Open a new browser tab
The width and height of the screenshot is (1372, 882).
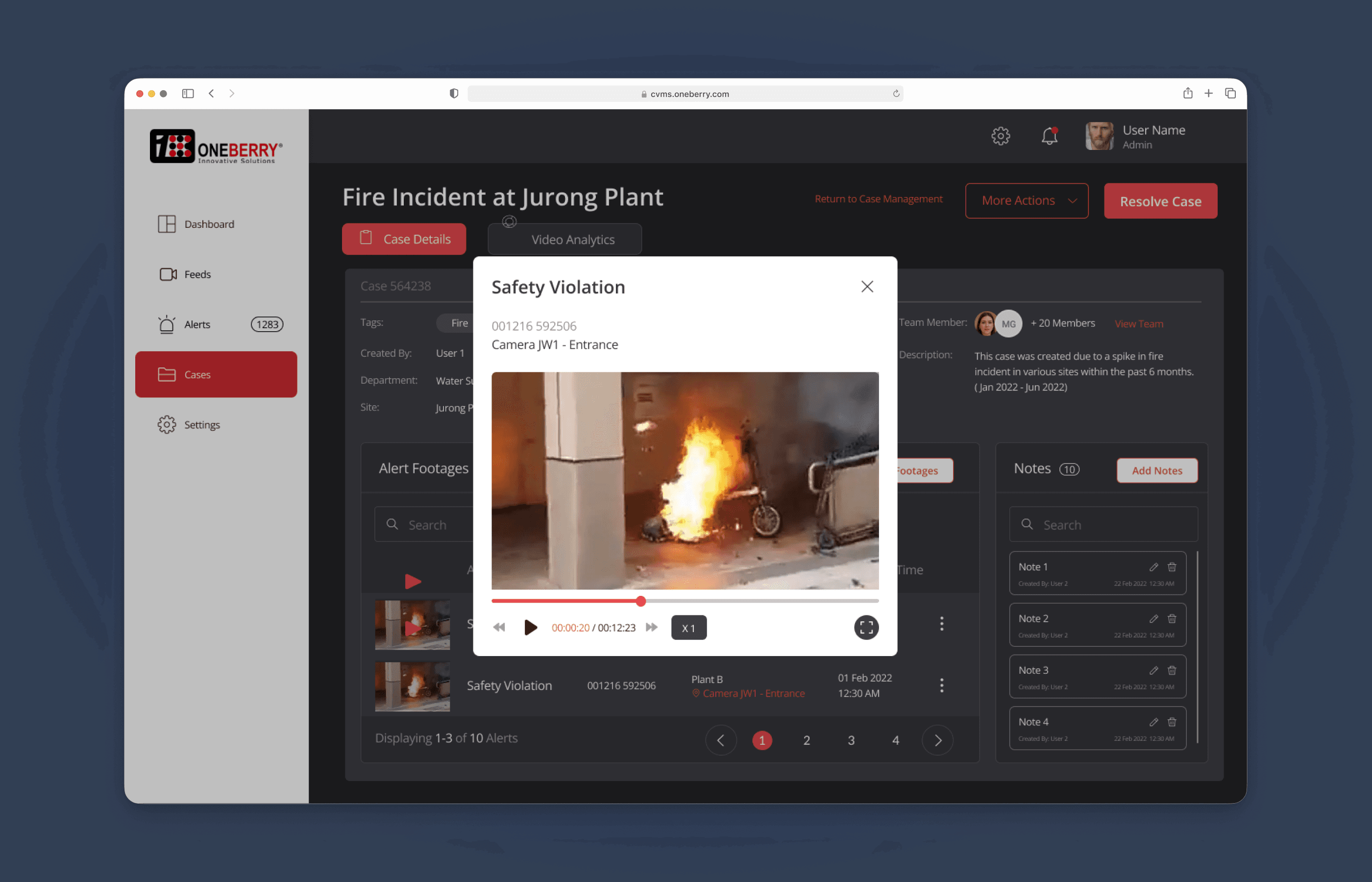coord(1208,93)
